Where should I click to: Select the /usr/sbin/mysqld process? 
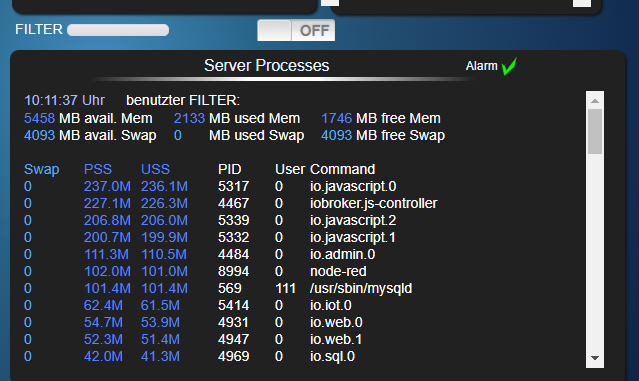[x=218, y=289]
